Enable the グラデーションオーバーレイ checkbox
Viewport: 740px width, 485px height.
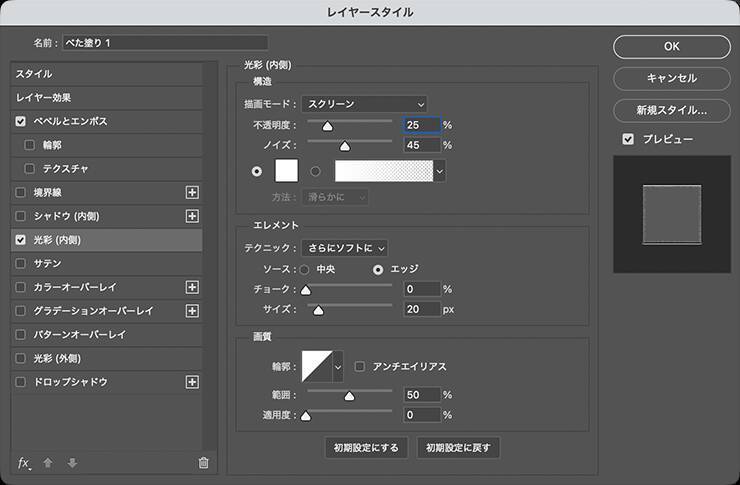pyautogui.click(x=20, y=310)
